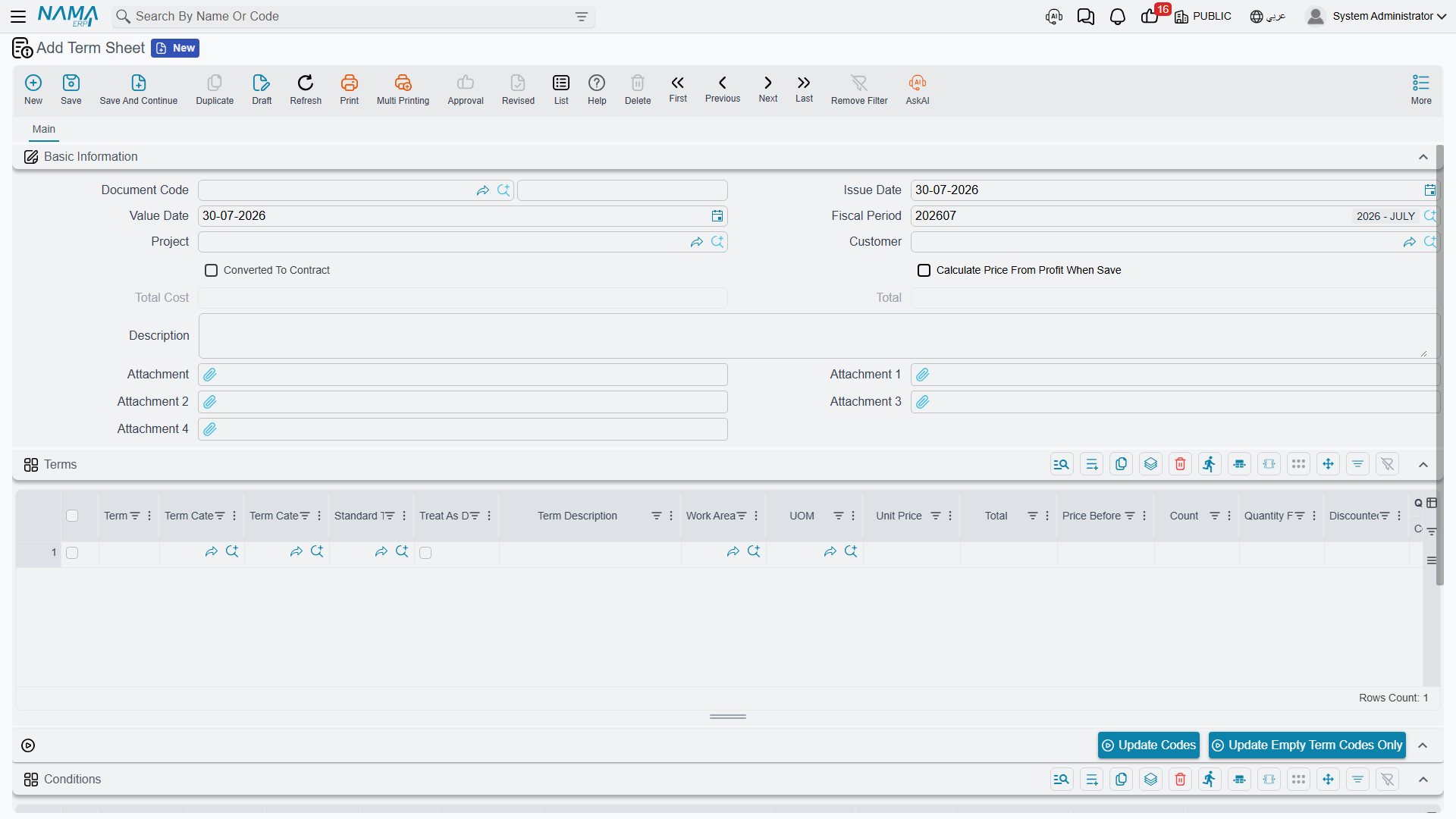
Task: Save the term sheet
Action: click(x=71, y=89)
